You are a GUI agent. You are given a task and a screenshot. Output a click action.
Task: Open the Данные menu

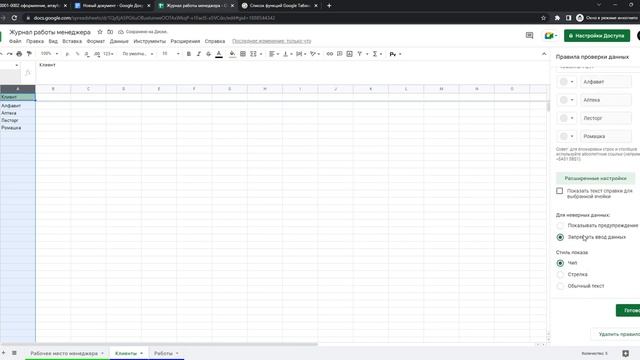(119, 41)
